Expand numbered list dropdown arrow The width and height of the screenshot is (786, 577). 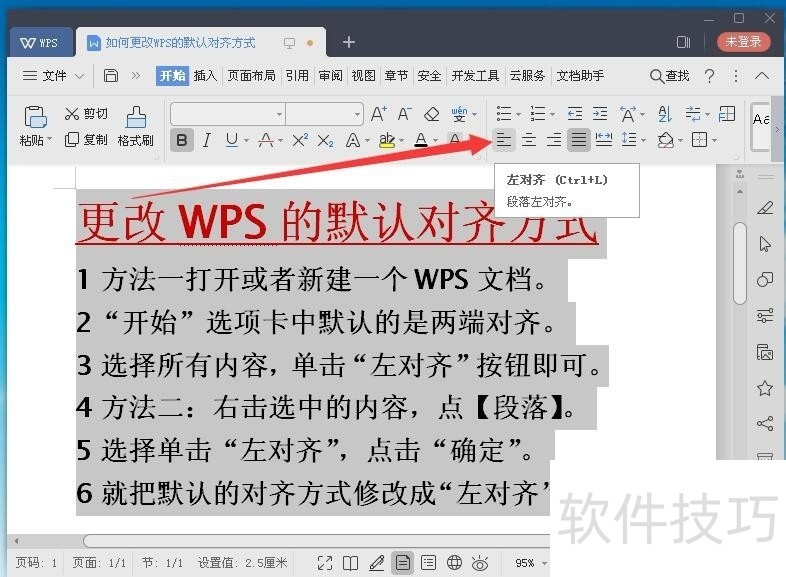pos(552,115)
